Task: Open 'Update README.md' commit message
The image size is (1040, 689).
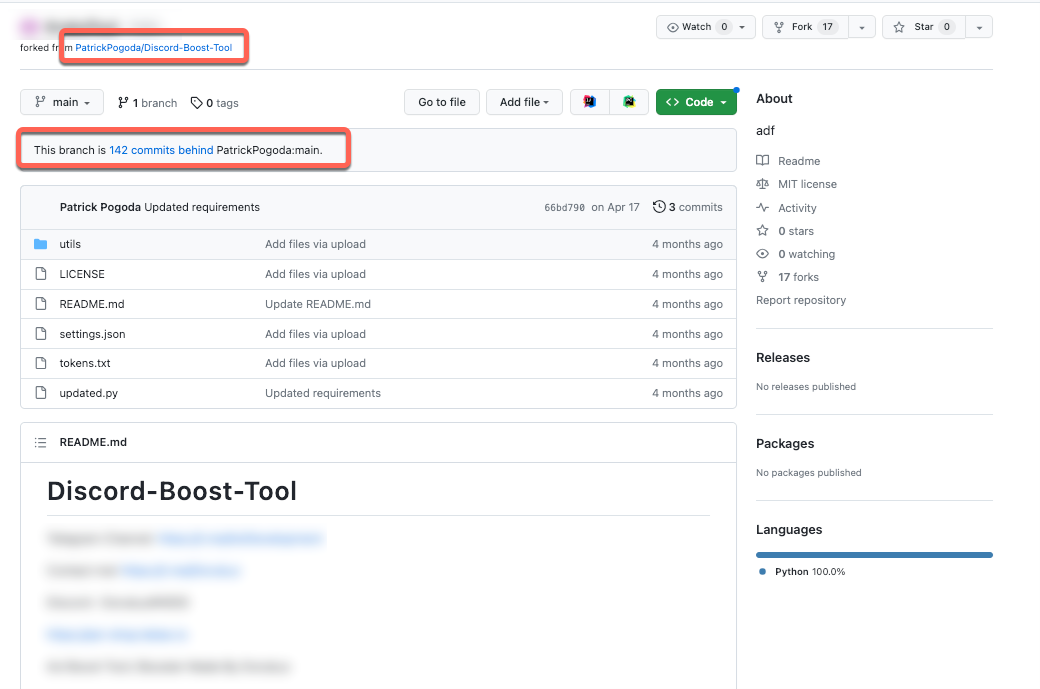Action: 318,304
